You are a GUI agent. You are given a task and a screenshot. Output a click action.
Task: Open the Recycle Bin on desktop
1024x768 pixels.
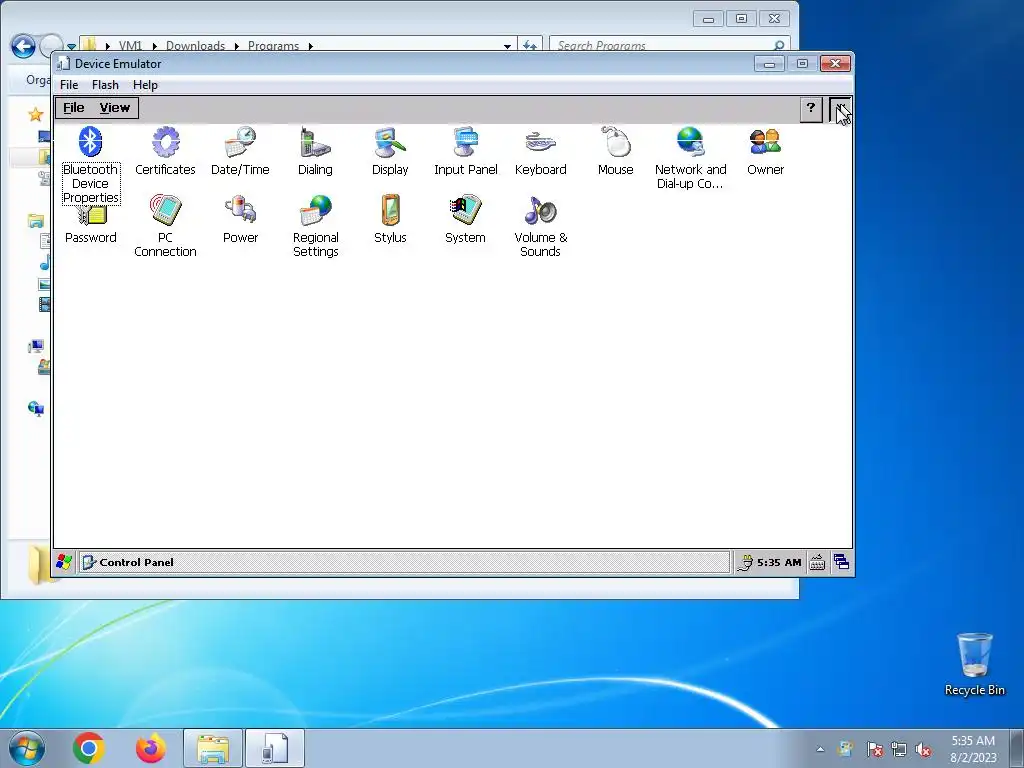[974, 664]
